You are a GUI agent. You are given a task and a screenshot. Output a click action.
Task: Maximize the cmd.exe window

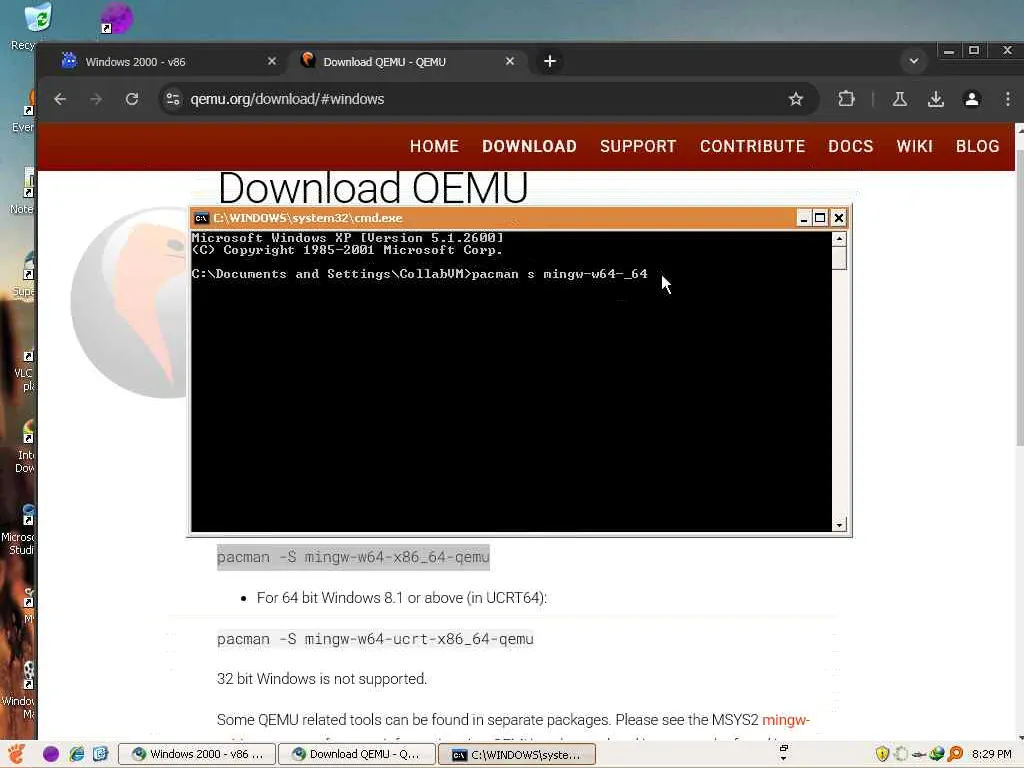pos(820,218)
